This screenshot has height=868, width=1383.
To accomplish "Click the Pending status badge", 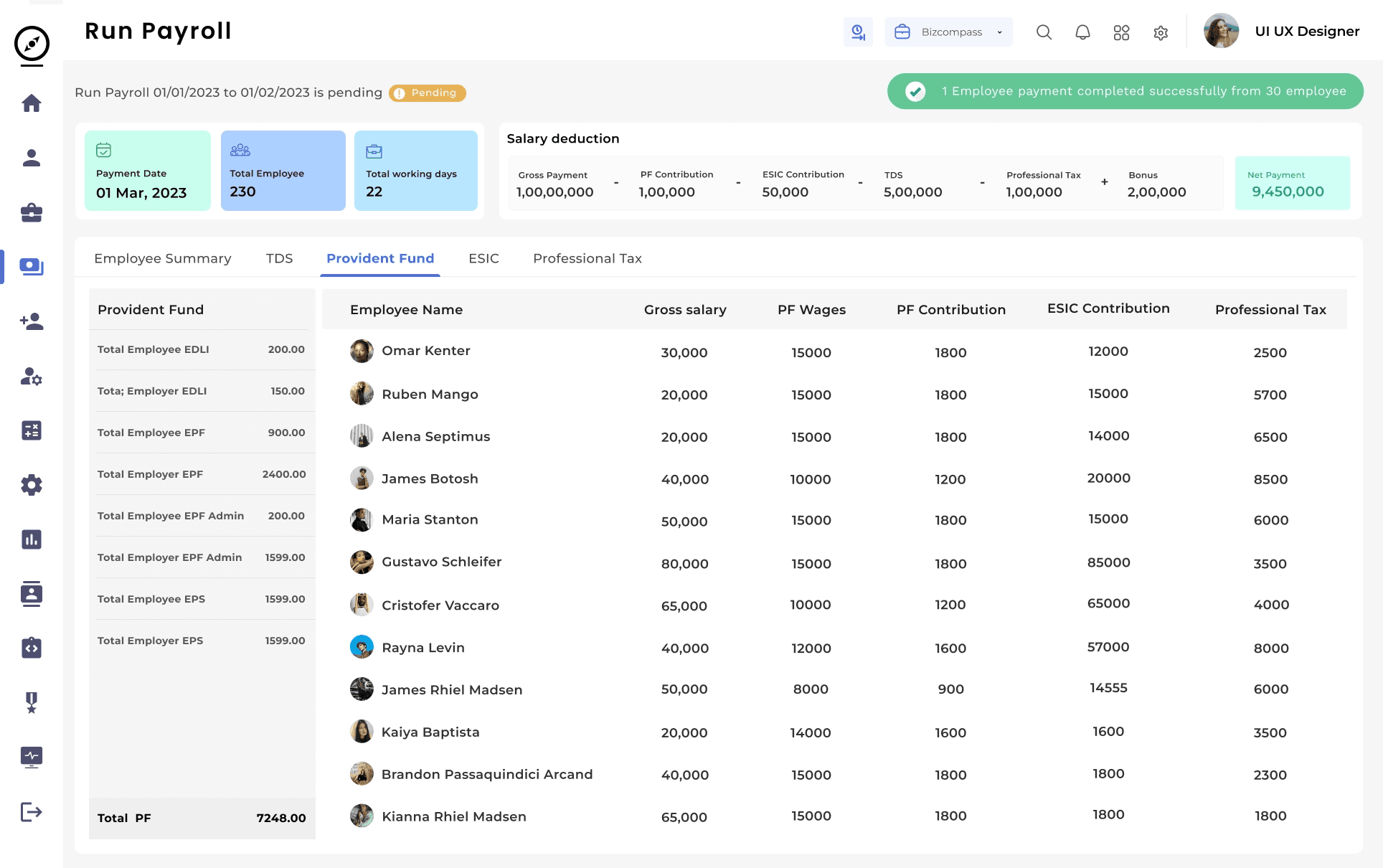I will [428, 93].
